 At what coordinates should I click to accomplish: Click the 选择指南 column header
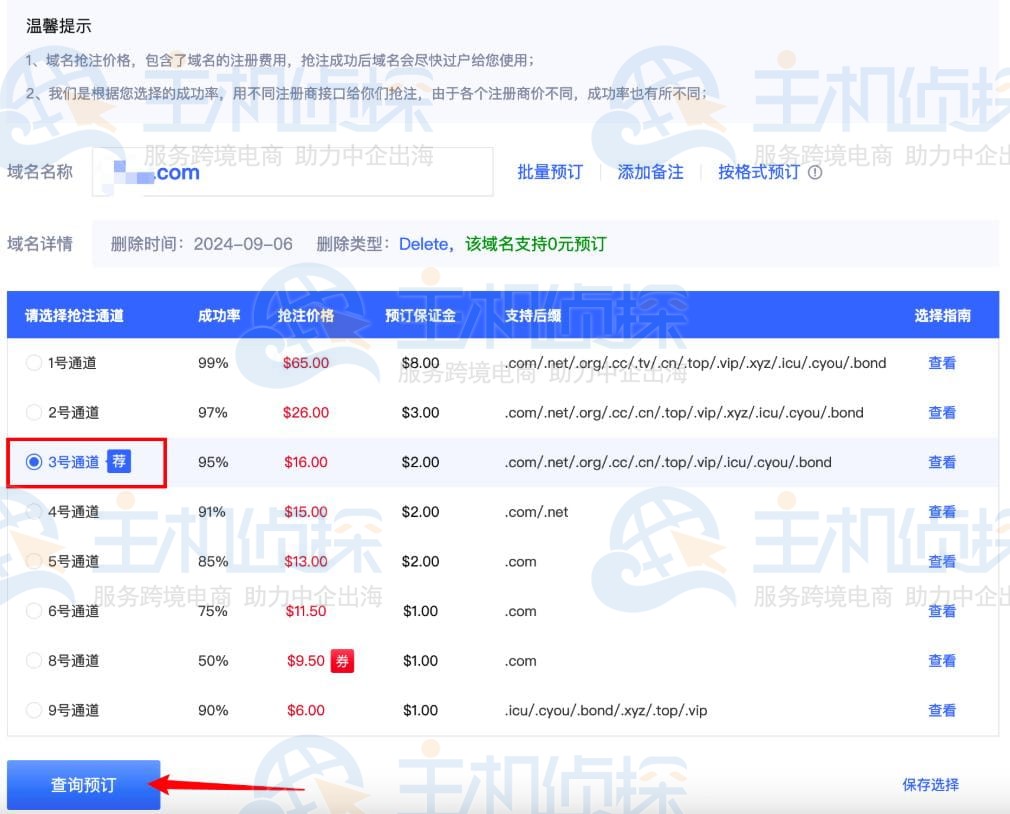(x=942, y=316)
